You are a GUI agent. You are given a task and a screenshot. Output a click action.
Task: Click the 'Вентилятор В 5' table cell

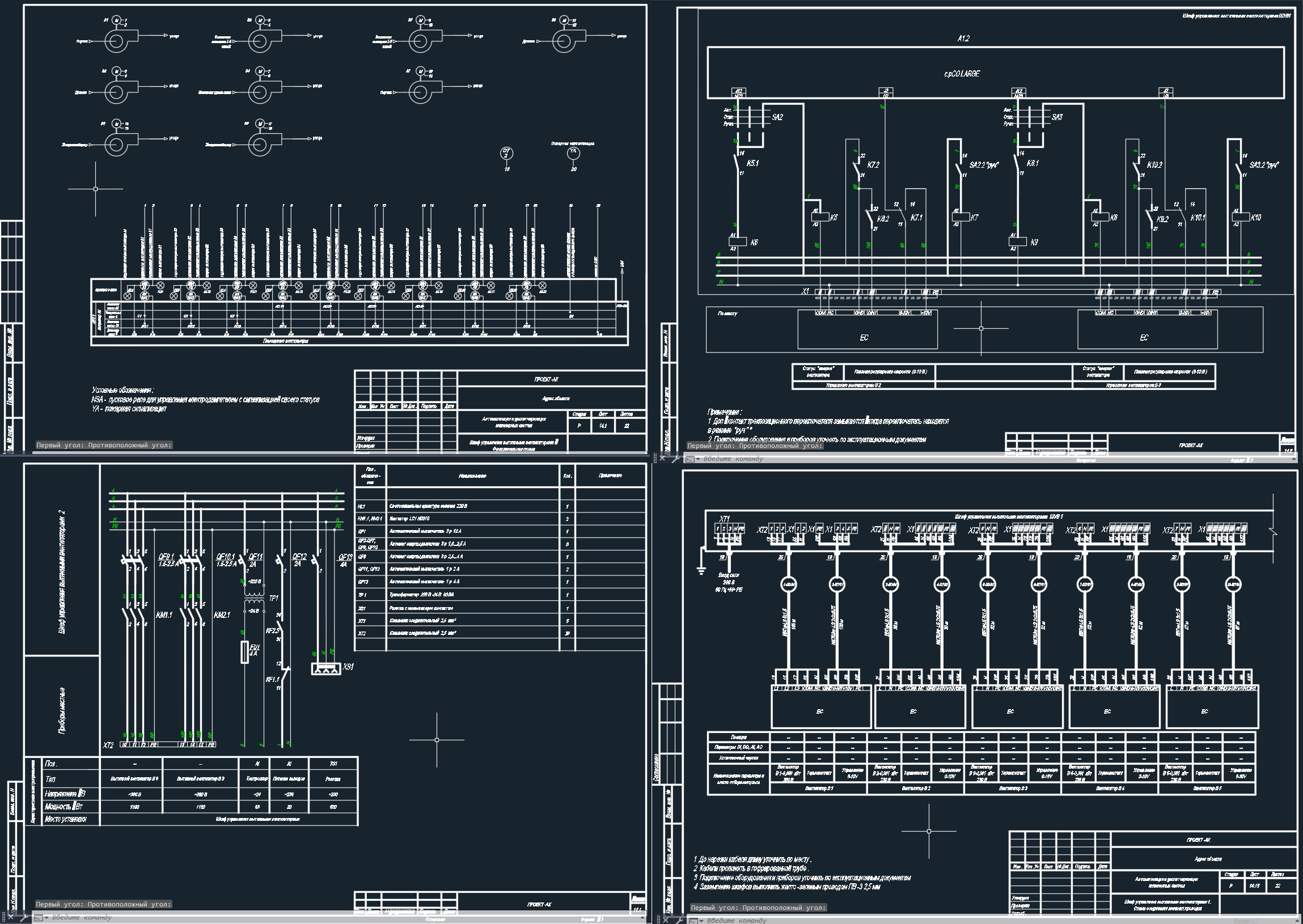point(1207,789)
